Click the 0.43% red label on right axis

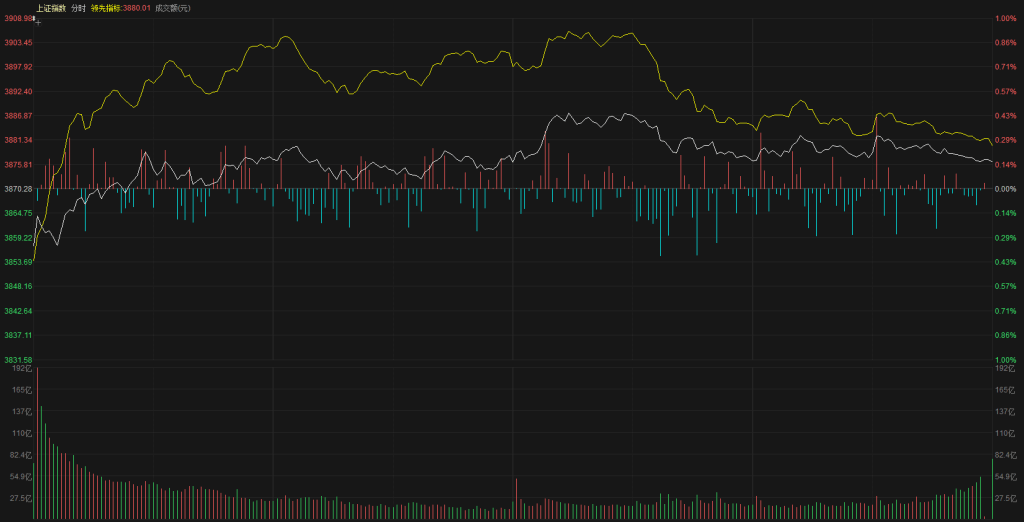(1005, 116)
